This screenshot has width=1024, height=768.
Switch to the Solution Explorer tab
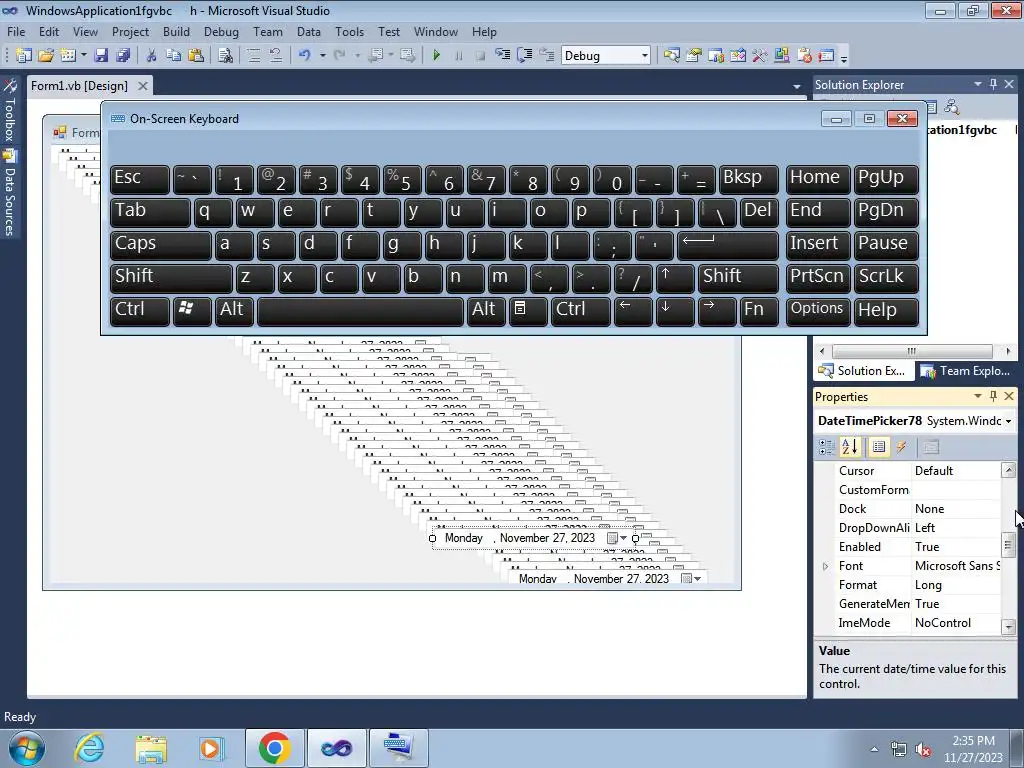coord(862,371)
